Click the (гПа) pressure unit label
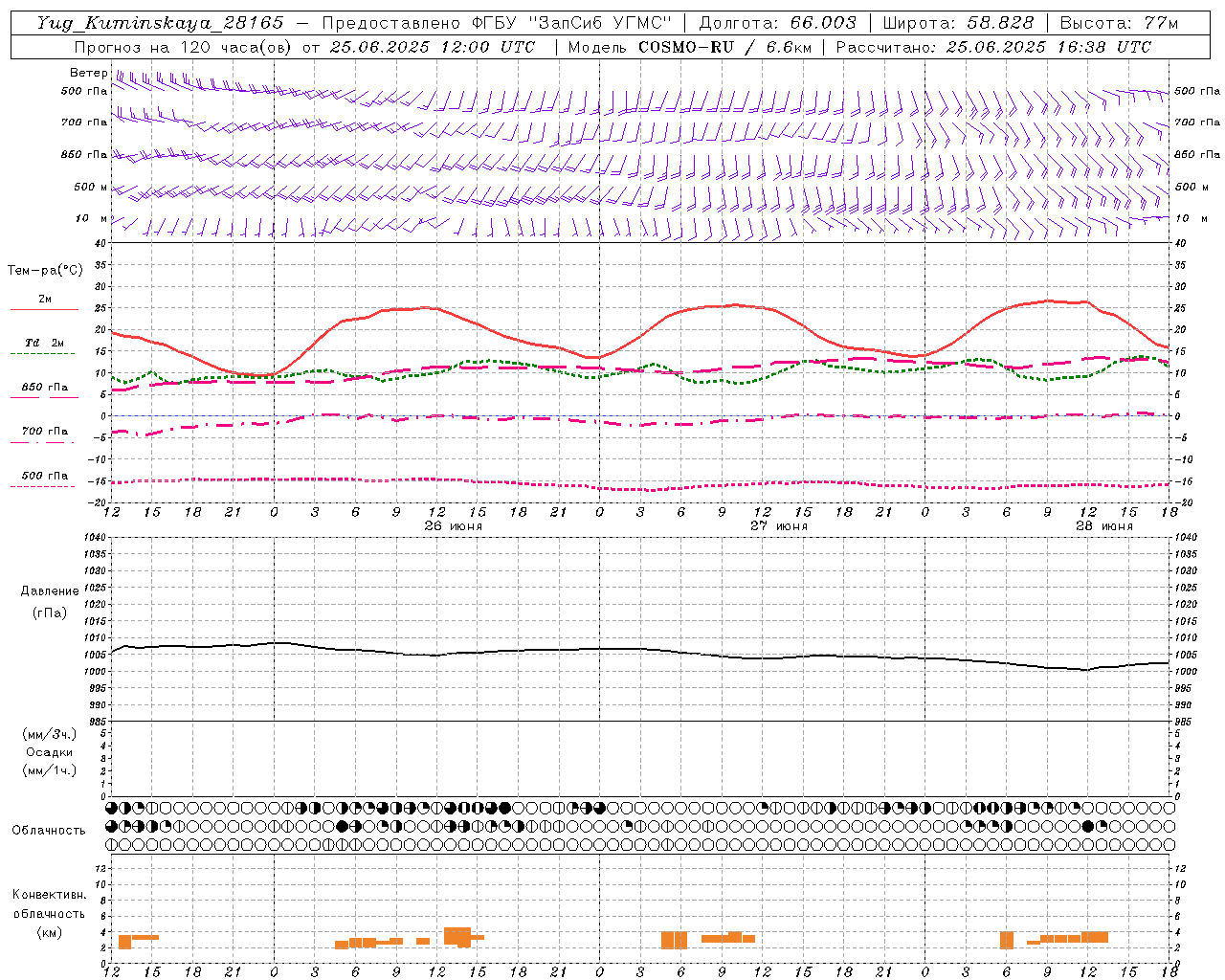The image size is (1225, 980). click(50, 612)
